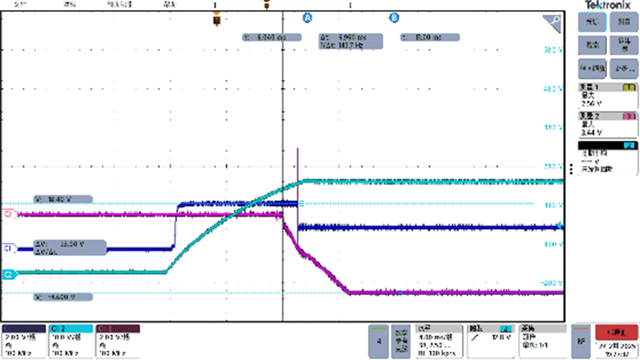Open the Acquisition settings badge

point(543,341)
